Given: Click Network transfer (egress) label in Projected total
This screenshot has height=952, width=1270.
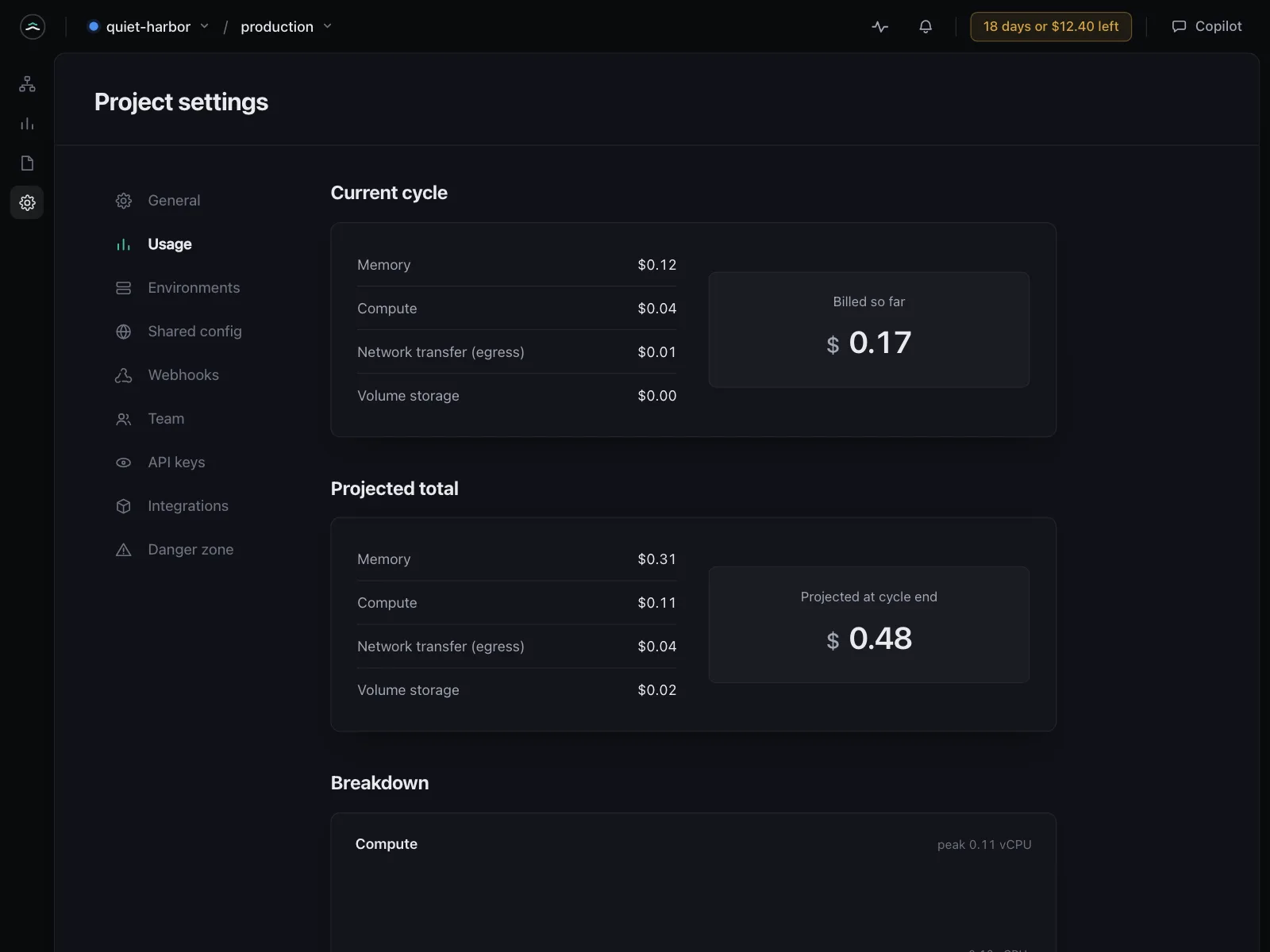Looking at the screenshot, I should (x=441, y=647).
